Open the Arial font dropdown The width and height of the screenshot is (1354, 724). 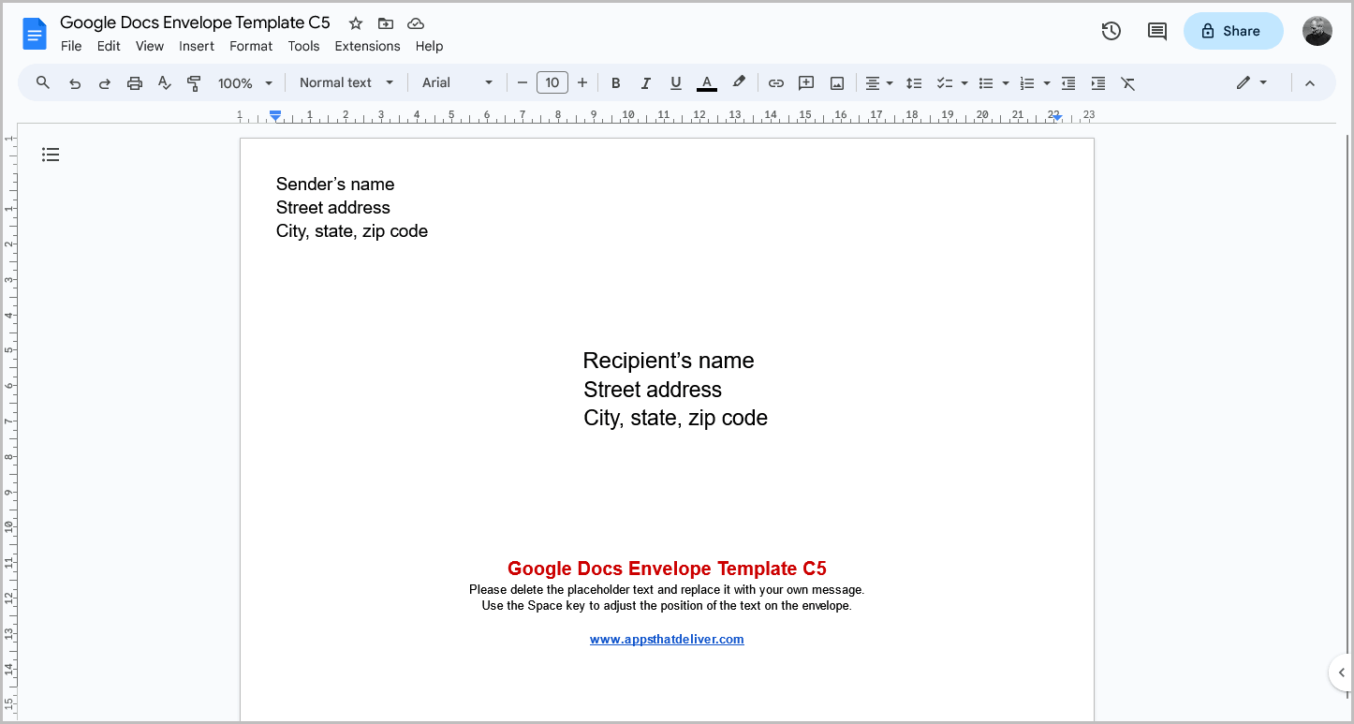(x=458, y=83)
